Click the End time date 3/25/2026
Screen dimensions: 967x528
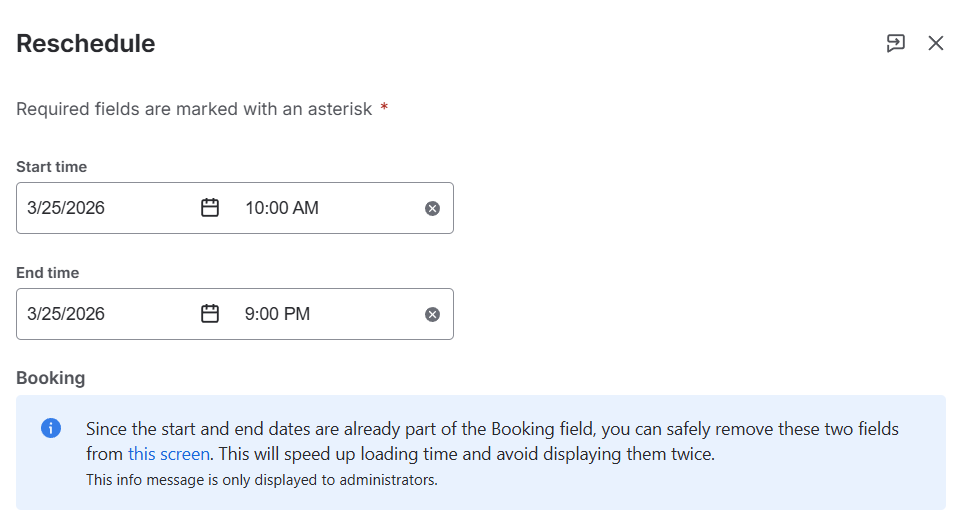coord(66,314)
